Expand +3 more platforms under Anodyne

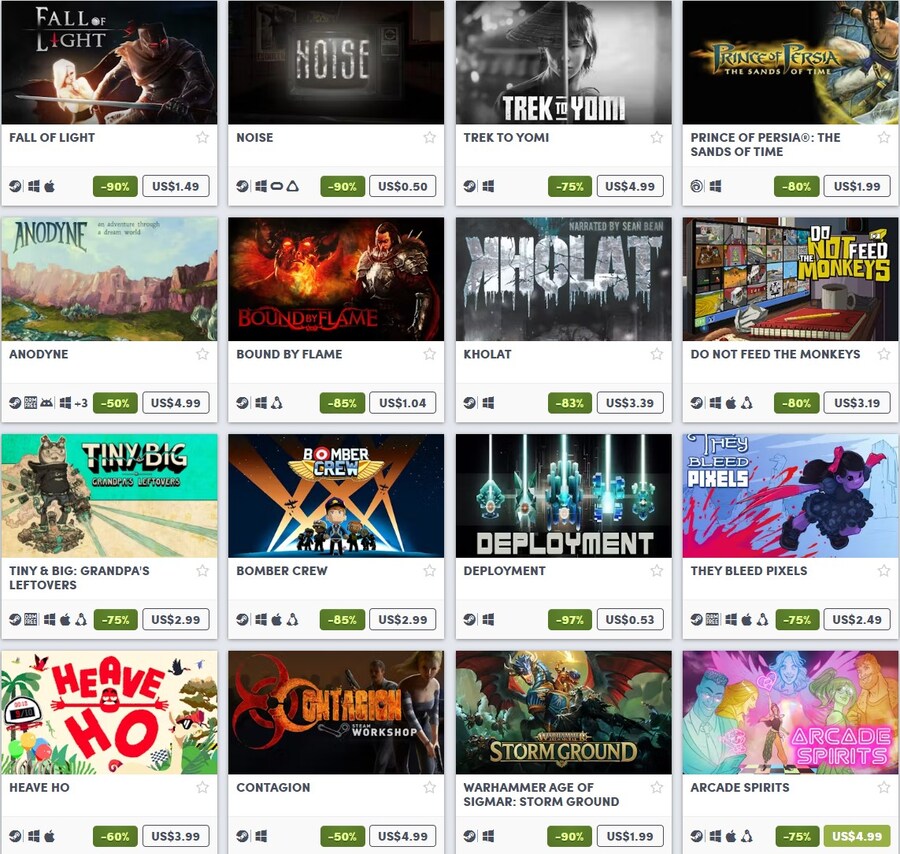click(81, 403)
